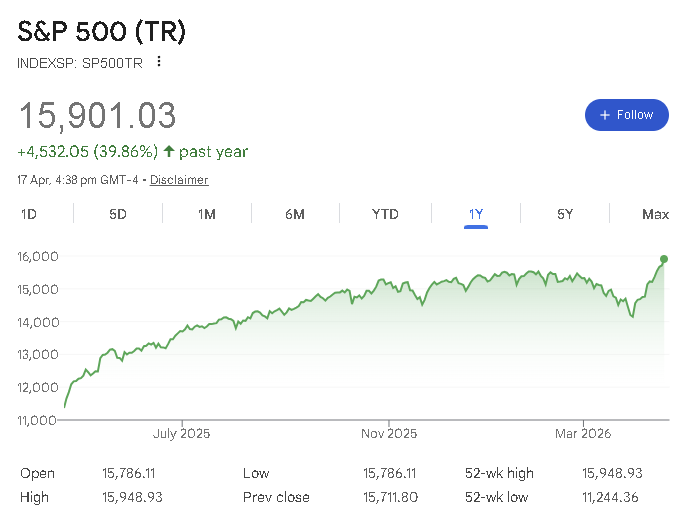Click the Open value 15,786.11
The height and width of the screenshot is (517, 684).
[x=129, y=473]
